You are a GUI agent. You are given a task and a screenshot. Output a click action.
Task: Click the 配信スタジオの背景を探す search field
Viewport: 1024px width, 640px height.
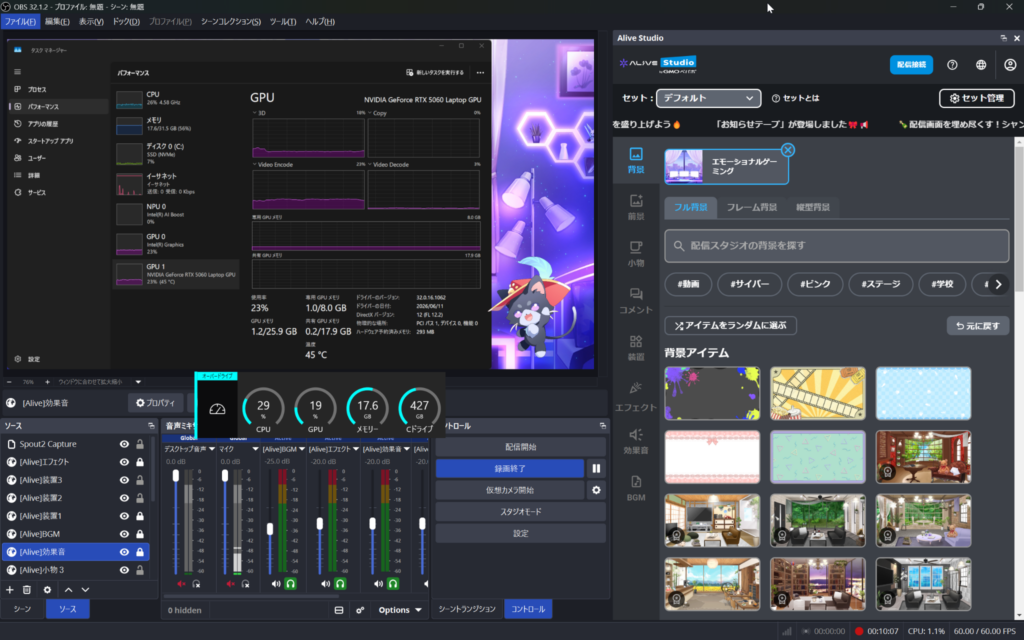[x=837, y=246]
